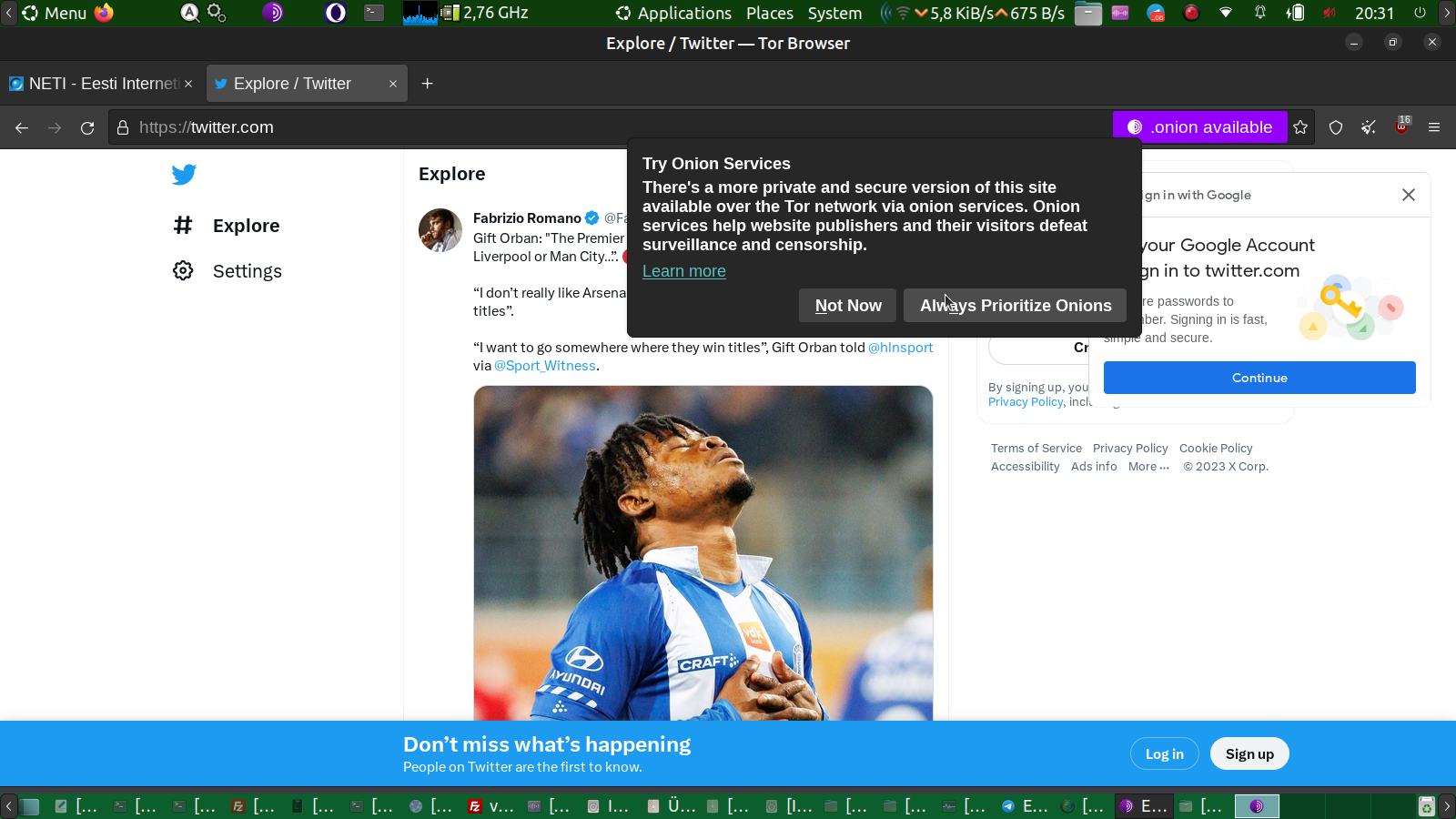Reload the current page

pyautogui.click(x=87, y=127)
